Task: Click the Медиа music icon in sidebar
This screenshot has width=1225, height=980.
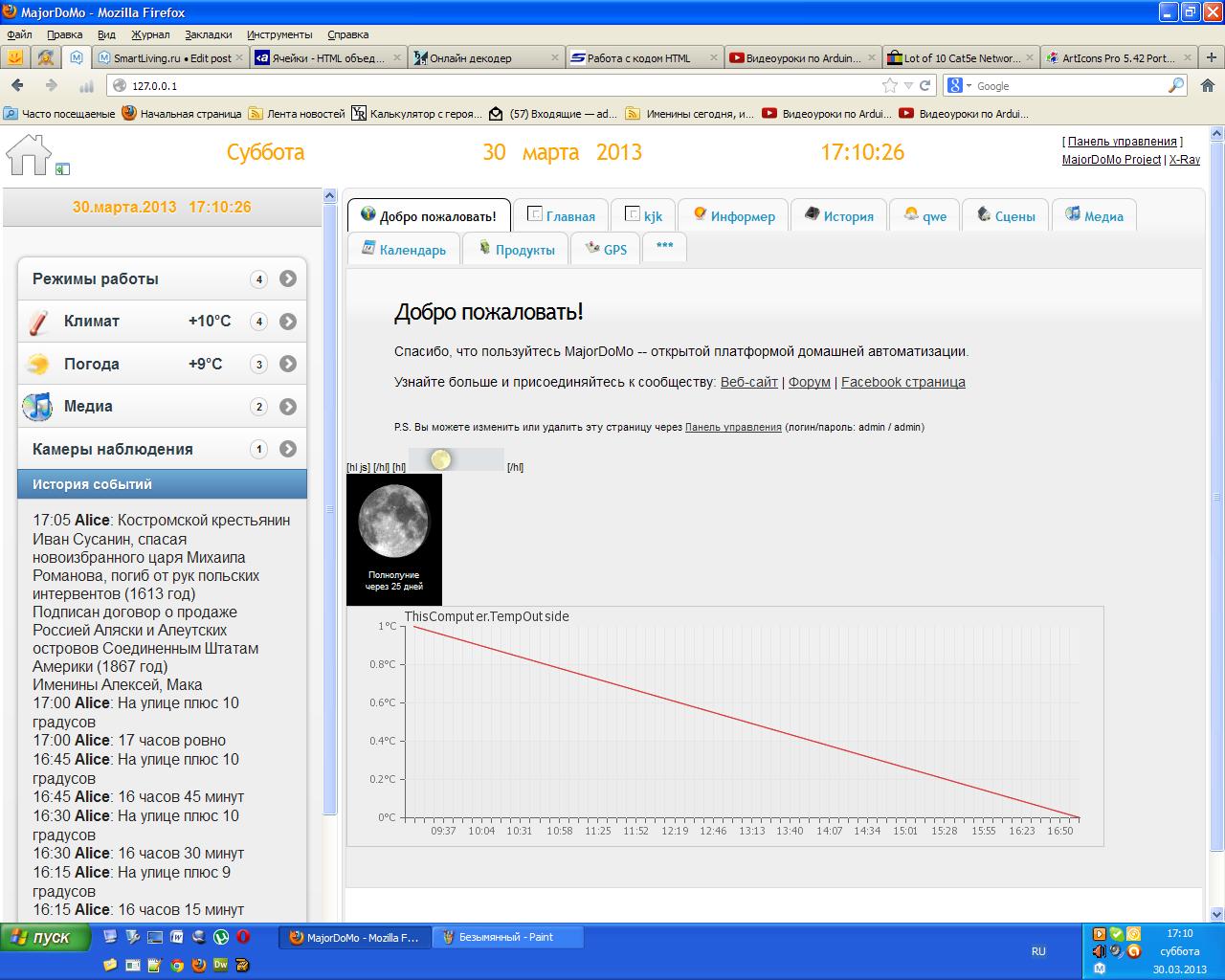Action: coord(38,407)
